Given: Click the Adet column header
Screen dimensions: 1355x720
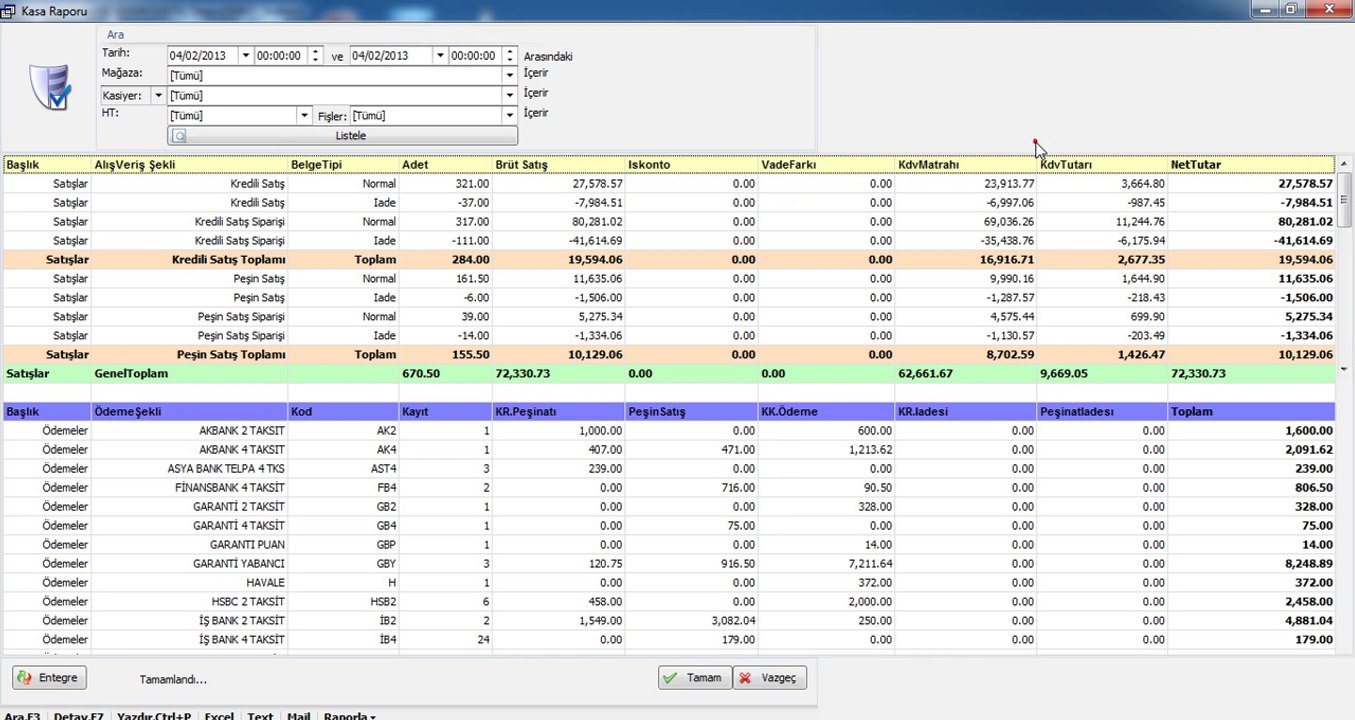Looking at the screenshot, I should [x=445, y=164].
